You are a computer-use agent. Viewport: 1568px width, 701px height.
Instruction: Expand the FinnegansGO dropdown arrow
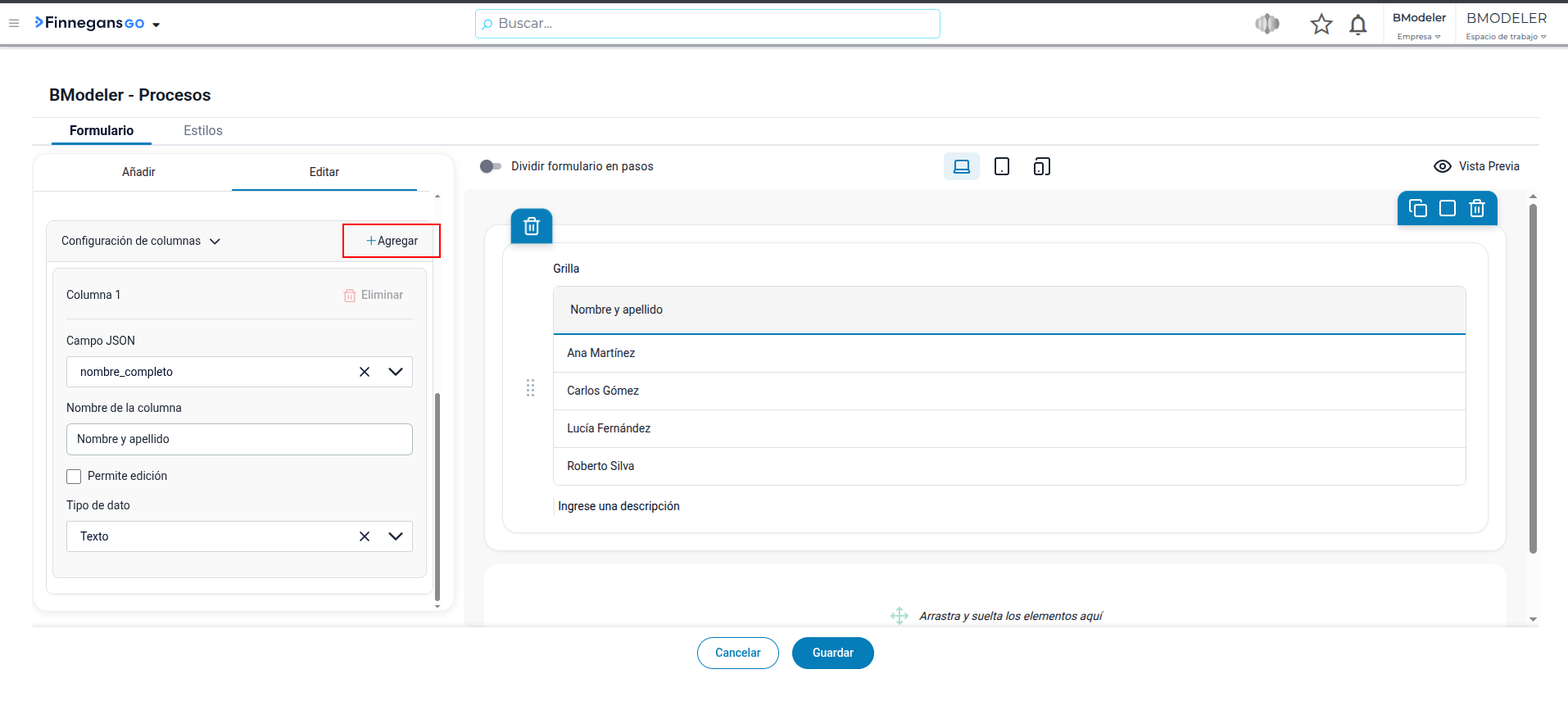156,25
